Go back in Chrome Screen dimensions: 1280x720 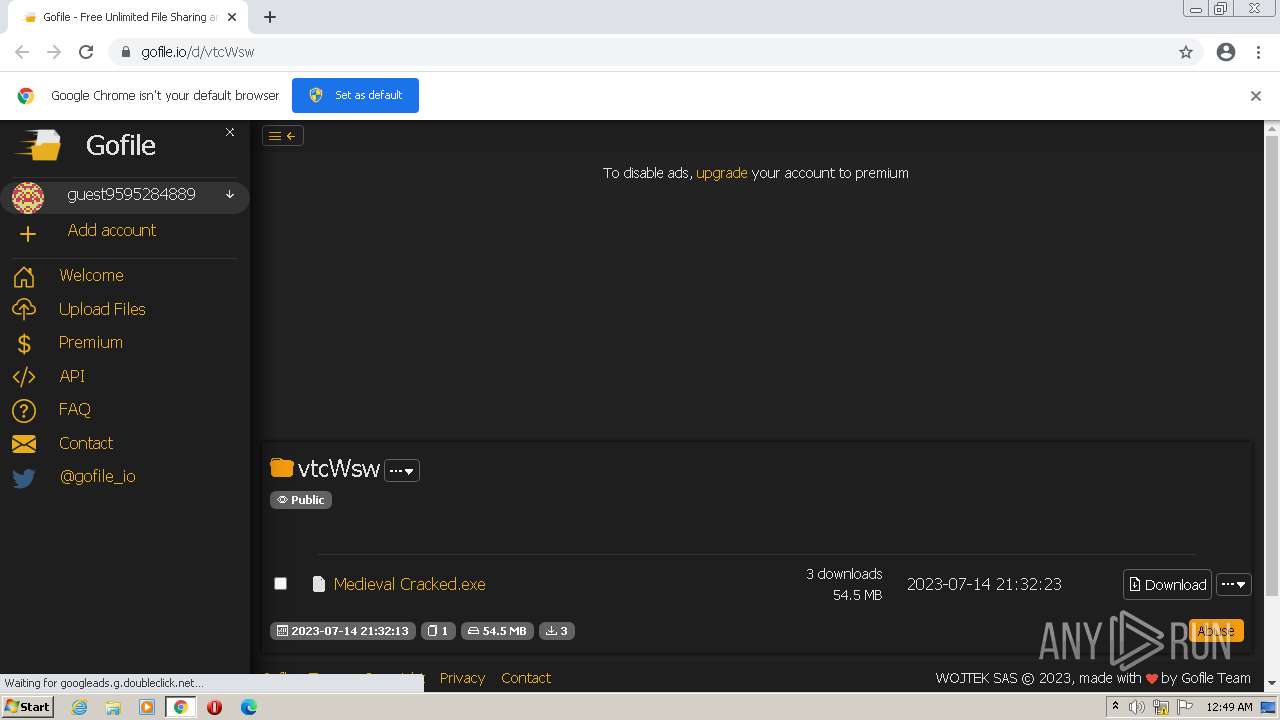click(22, 52)
